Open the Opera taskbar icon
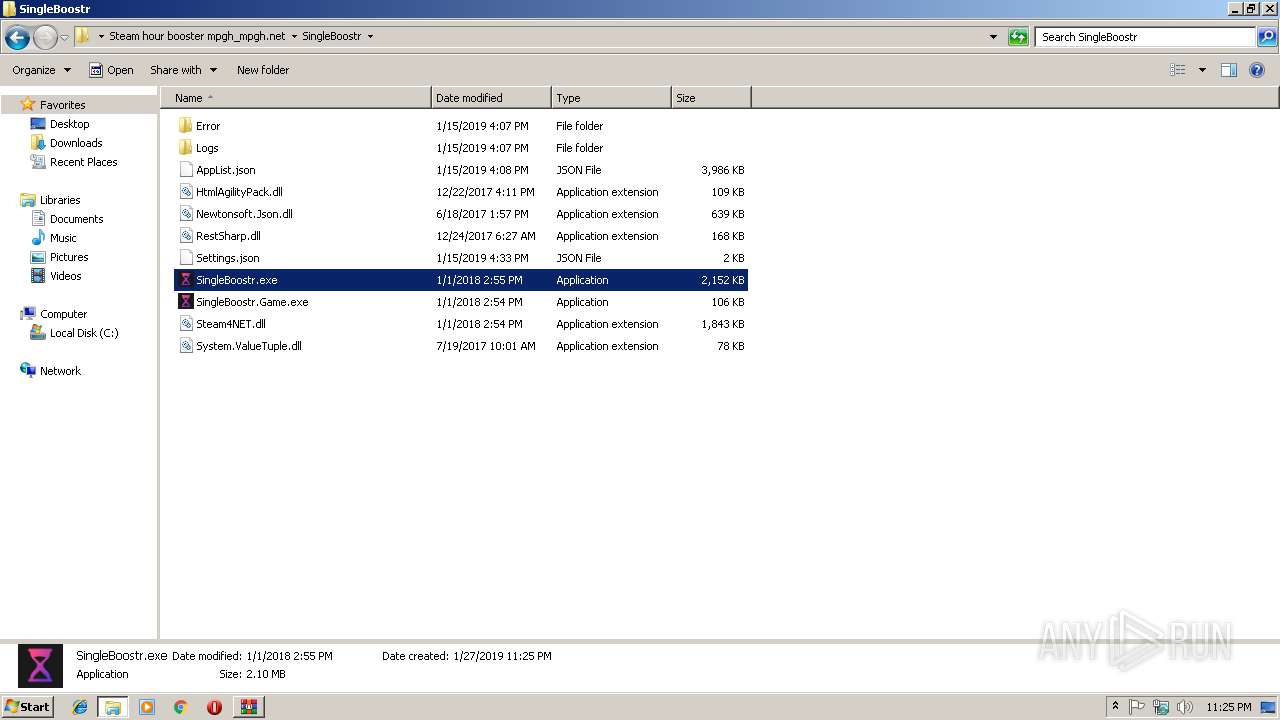Screen dimensions: 1280x720 click(x=214, y=707)
